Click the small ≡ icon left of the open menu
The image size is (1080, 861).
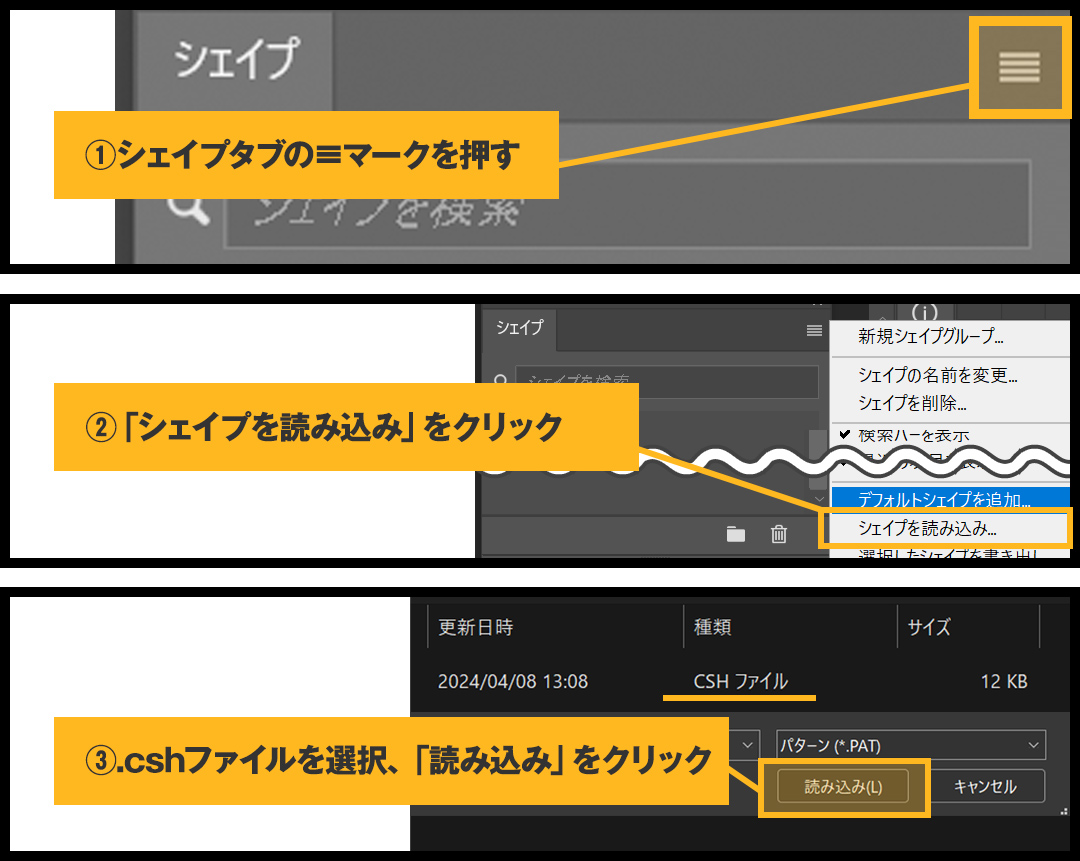(814, 330)
